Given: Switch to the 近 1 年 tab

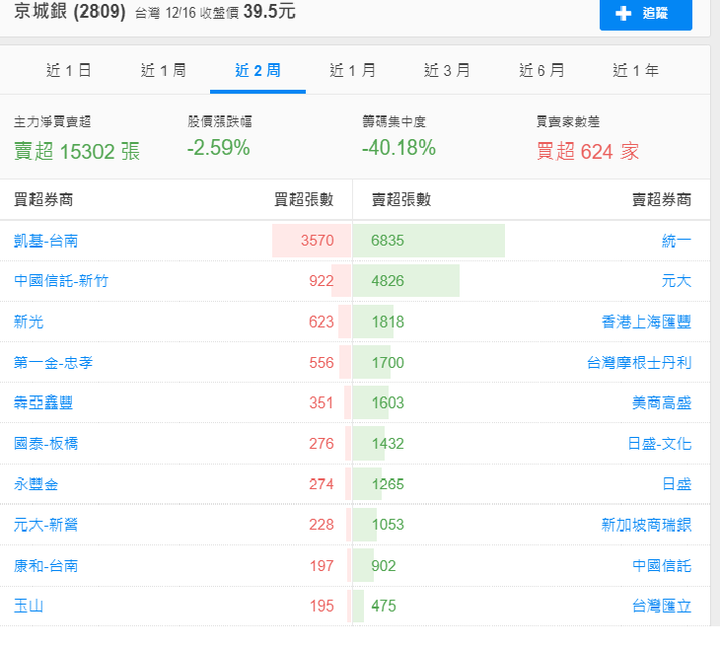Looking at the screenshot, I should coord(636,71).
